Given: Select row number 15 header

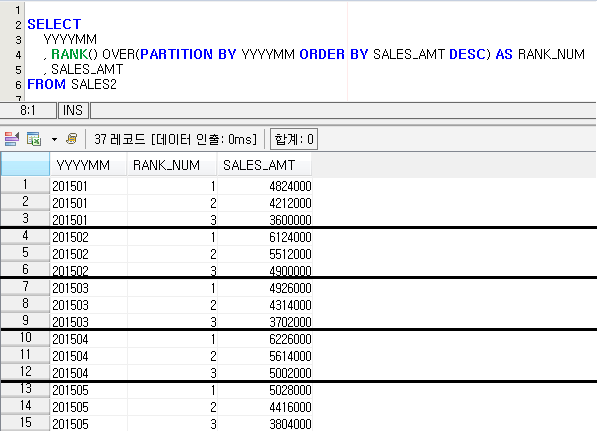Looking at the screenshot, I should (x=25, y=423).
